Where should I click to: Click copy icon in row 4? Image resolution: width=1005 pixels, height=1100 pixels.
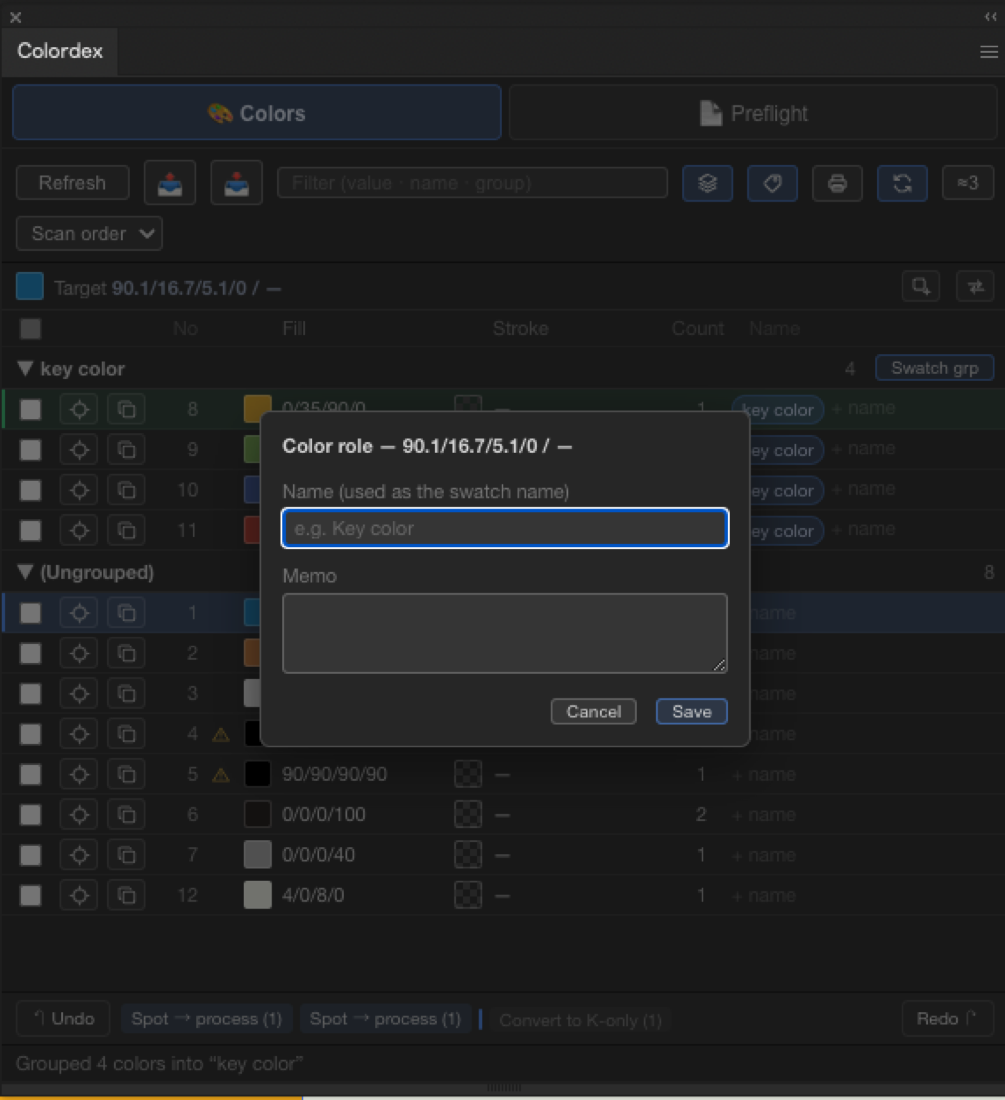tap(126, 734)
